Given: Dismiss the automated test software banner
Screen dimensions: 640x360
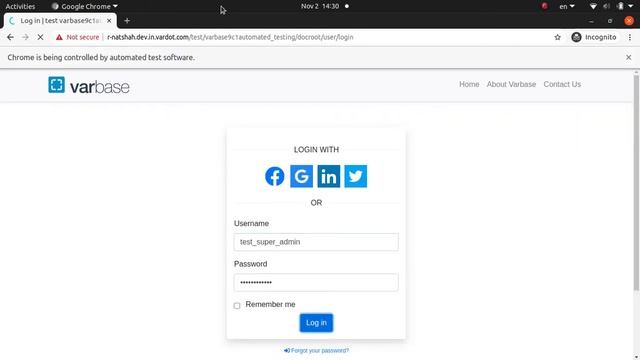Looking at the screenshot, I should point(629,58).
